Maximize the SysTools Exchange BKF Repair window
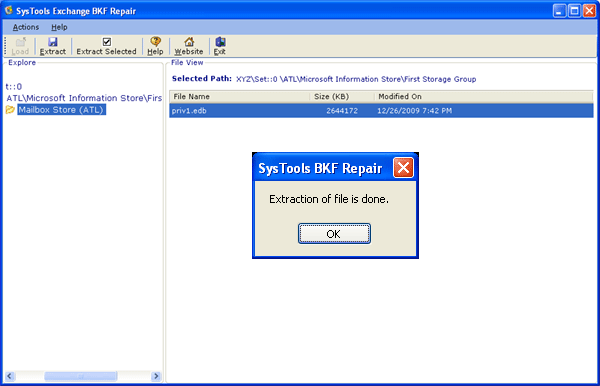This screenshot has width=600, height=386. click(574, 11)
